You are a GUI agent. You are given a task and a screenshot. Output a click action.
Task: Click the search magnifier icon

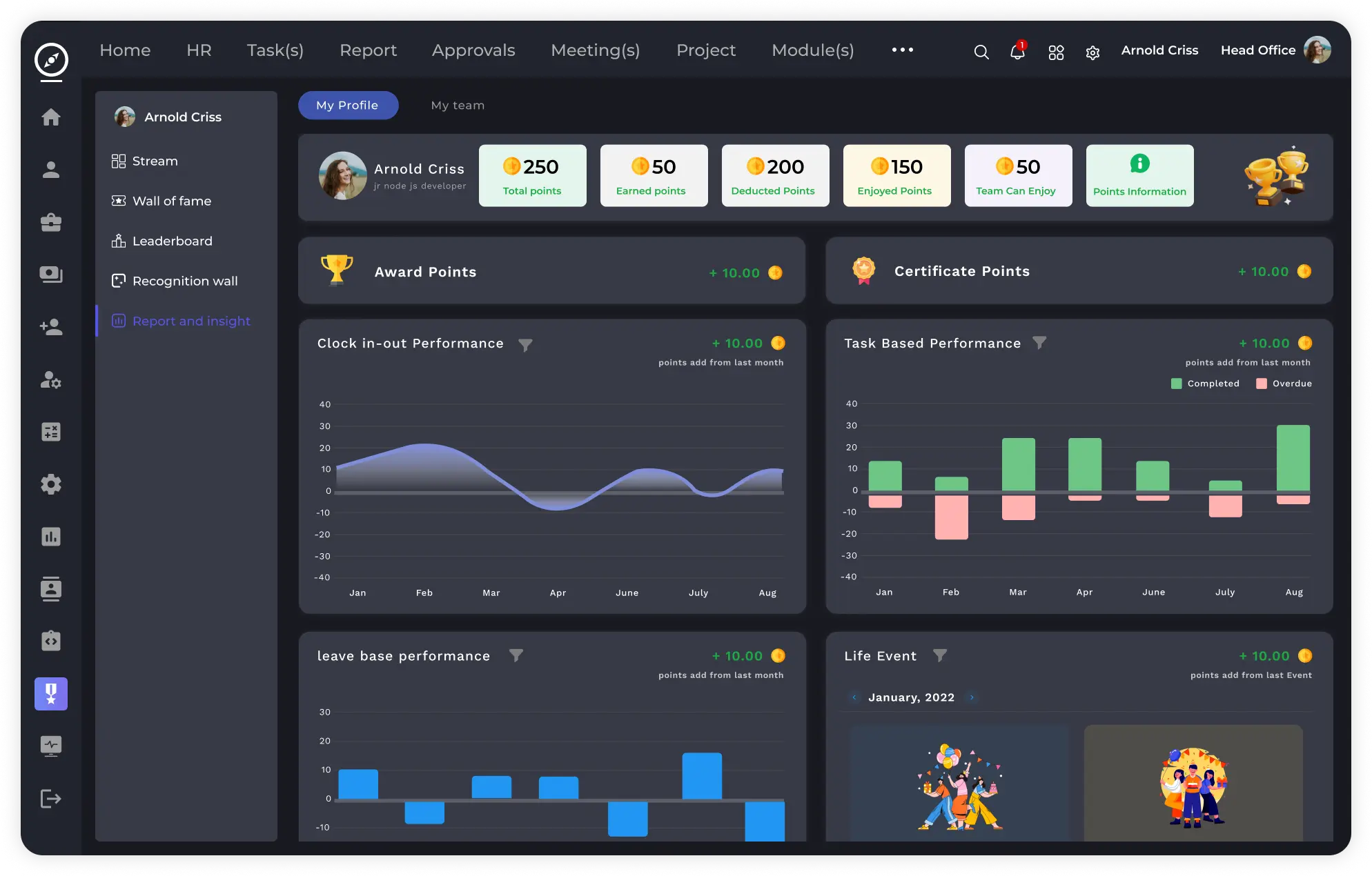click(981, 52)
